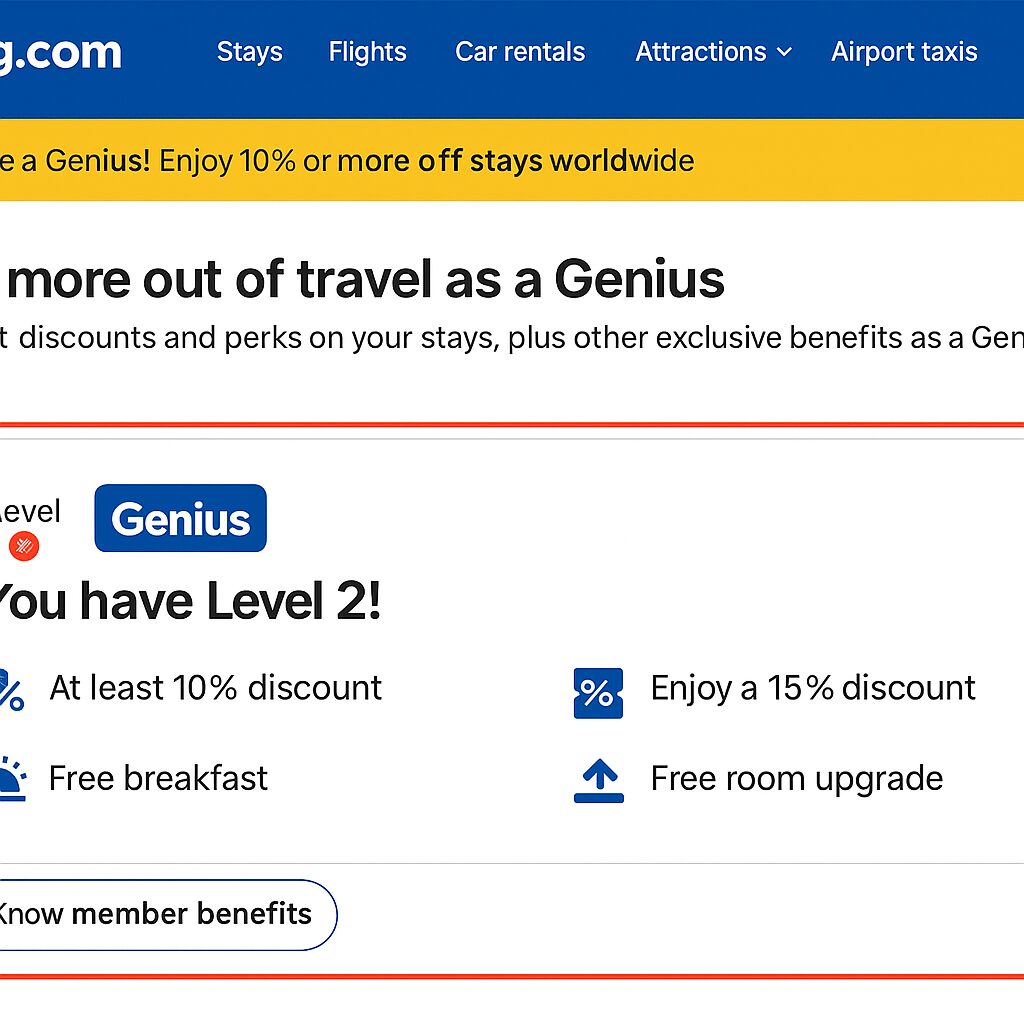Click the Free room upgrade benefit label
Image resolution: width=1024 pixels, height=1024 pixels.
[797, 779]
